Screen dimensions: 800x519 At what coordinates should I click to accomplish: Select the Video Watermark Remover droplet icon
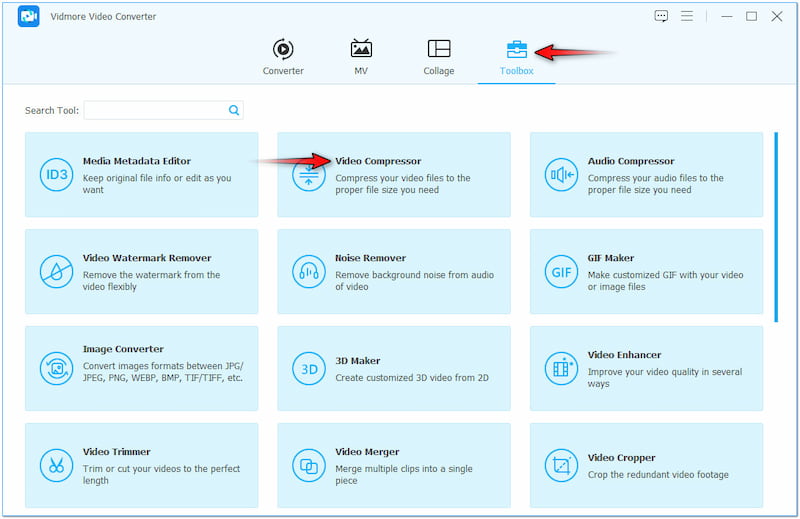(x=56, y=271)
